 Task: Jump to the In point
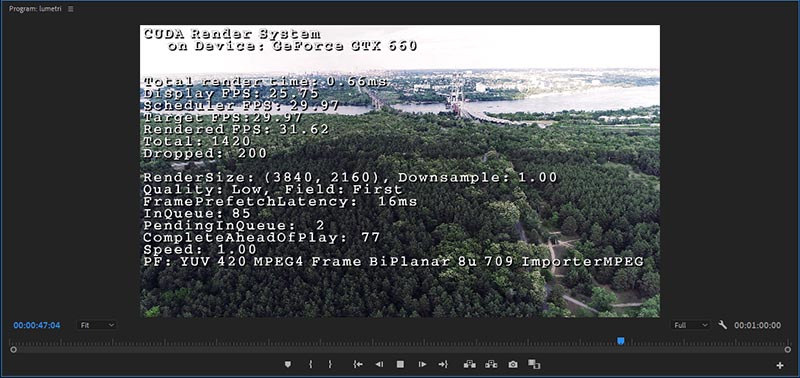(x=358, y=364)
